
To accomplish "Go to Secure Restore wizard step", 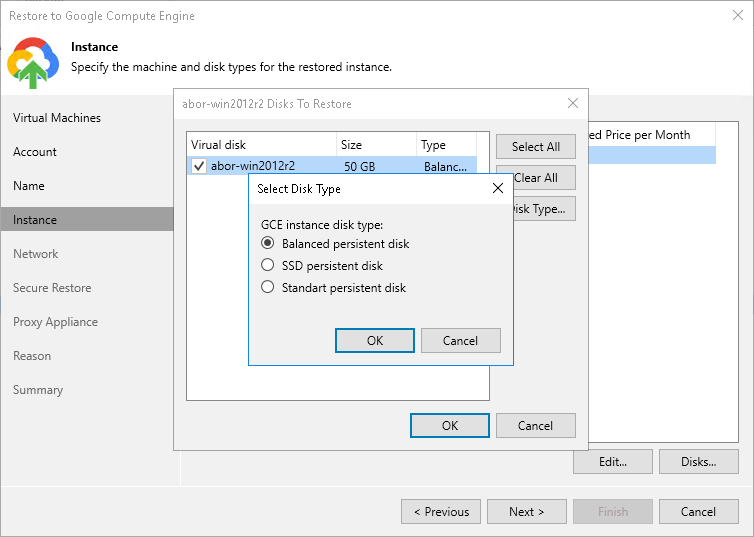I will 52,288.
